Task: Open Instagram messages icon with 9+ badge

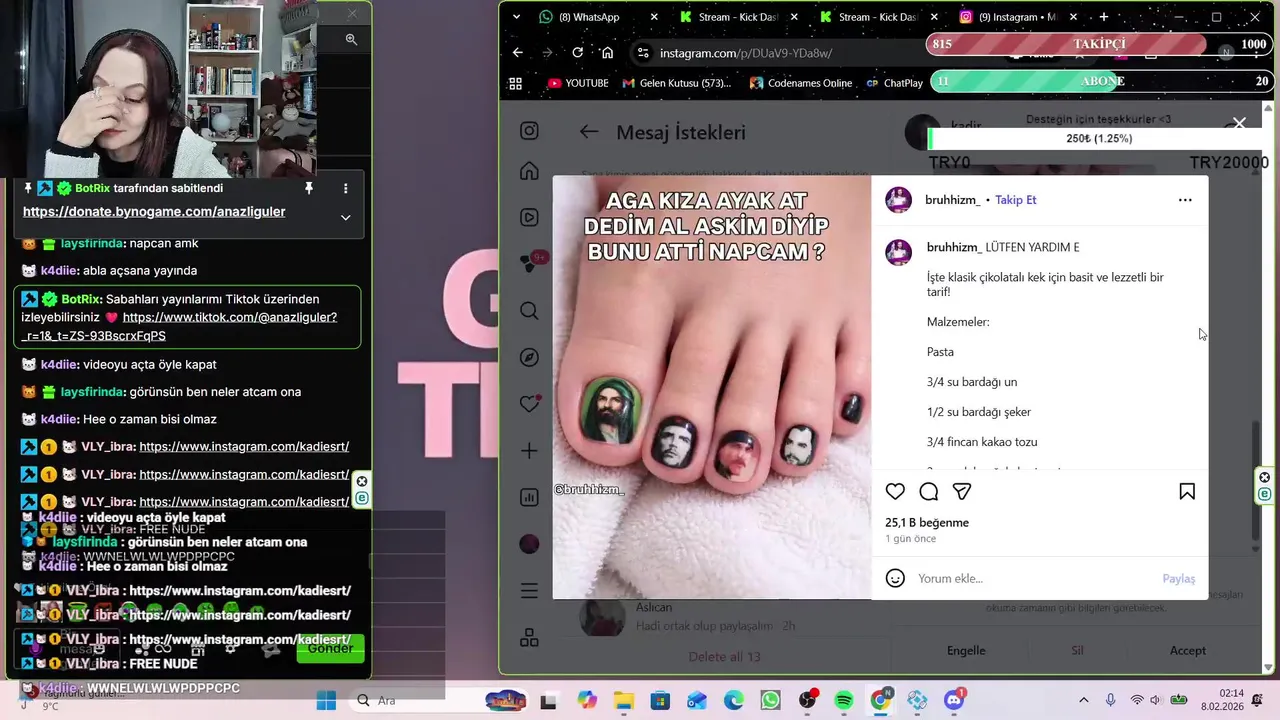Action: 530,264
